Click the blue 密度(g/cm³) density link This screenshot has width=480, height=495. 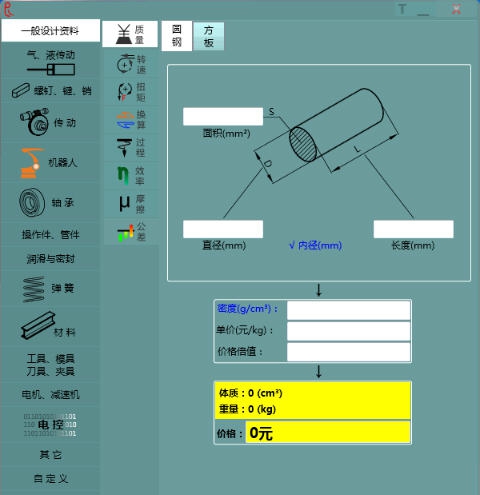(x=247, y=309)
